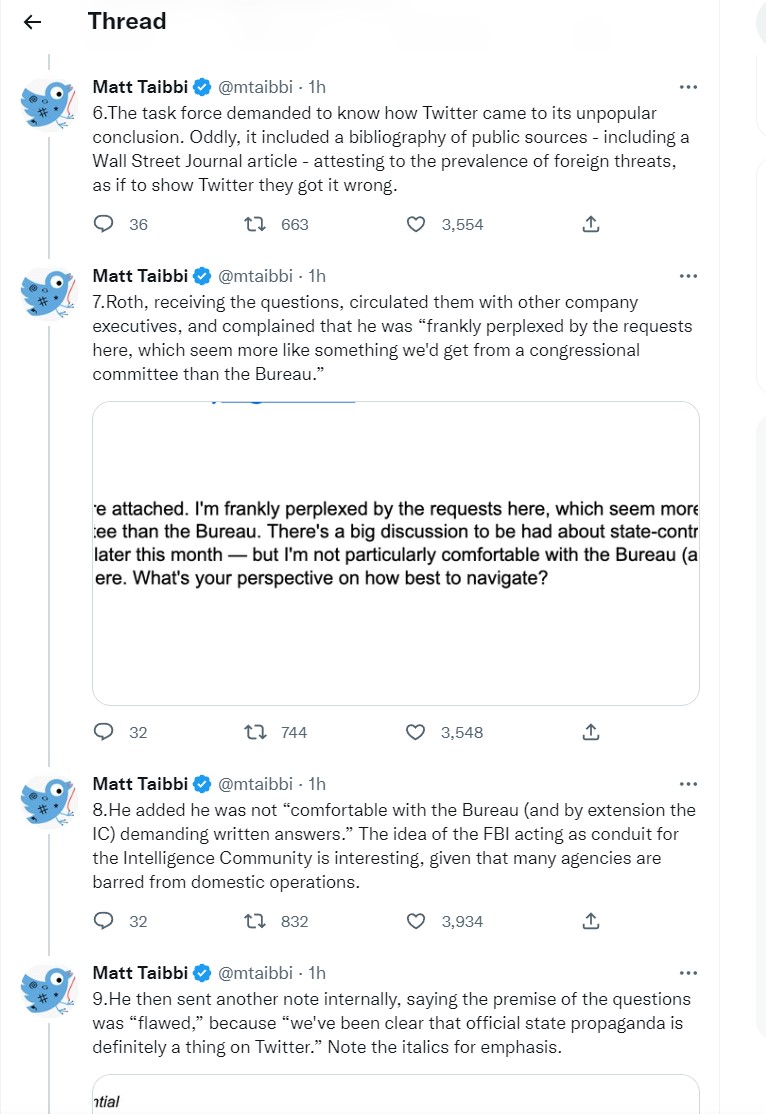Open more options menu on tweet 9
Screen dimensions: 766x1114
[688, 973]
